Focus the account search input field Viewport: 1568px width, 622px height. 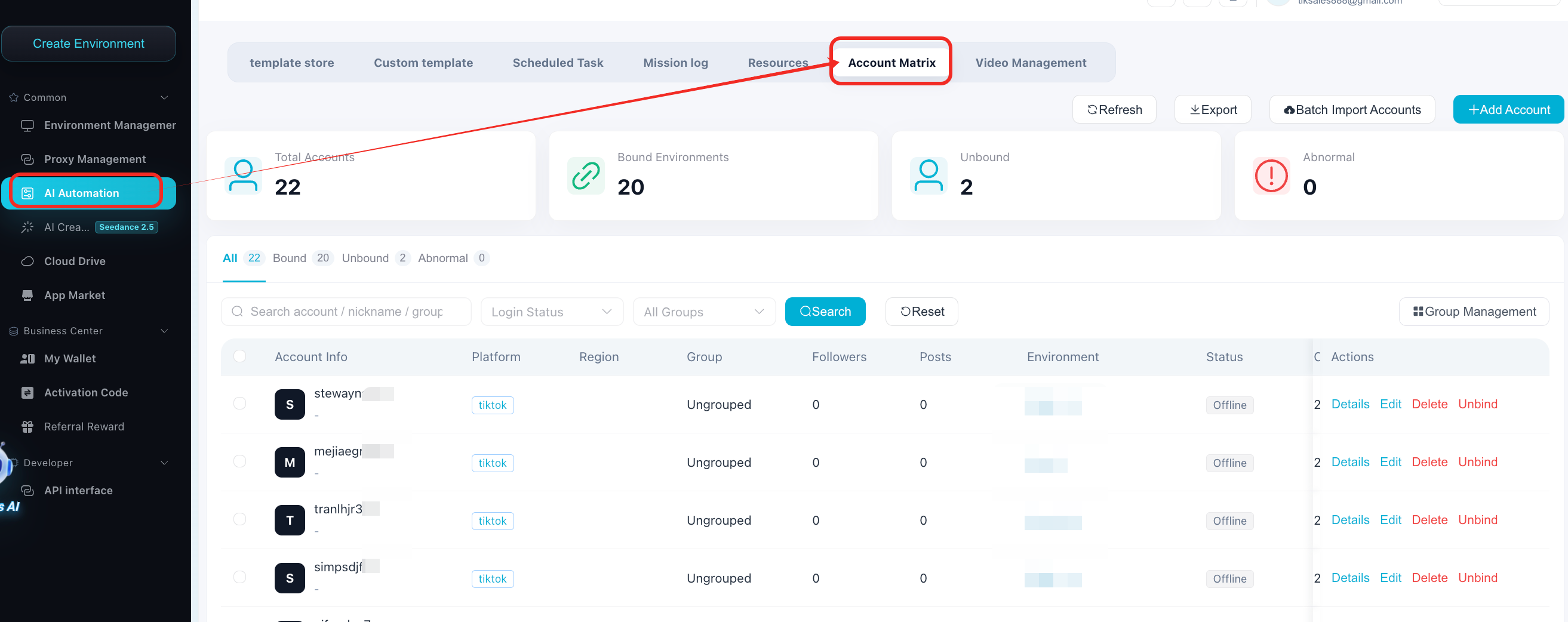[346, 312]
